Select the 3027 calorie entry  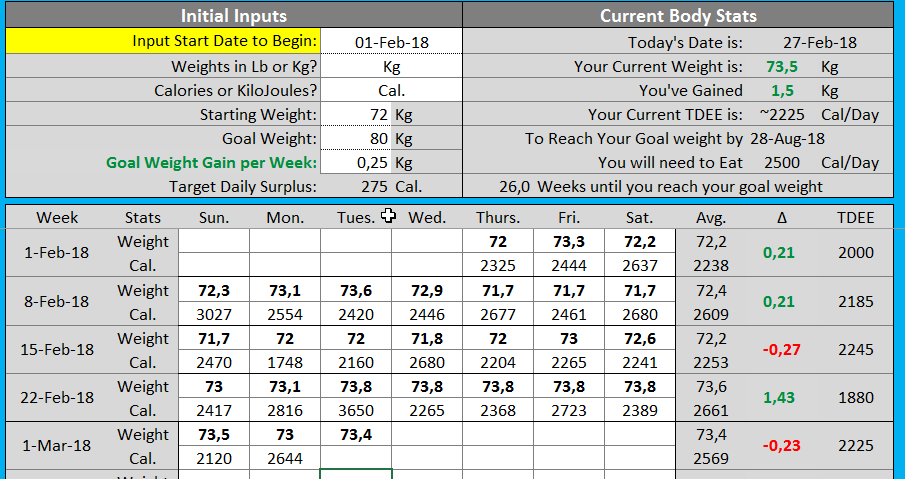214,314
